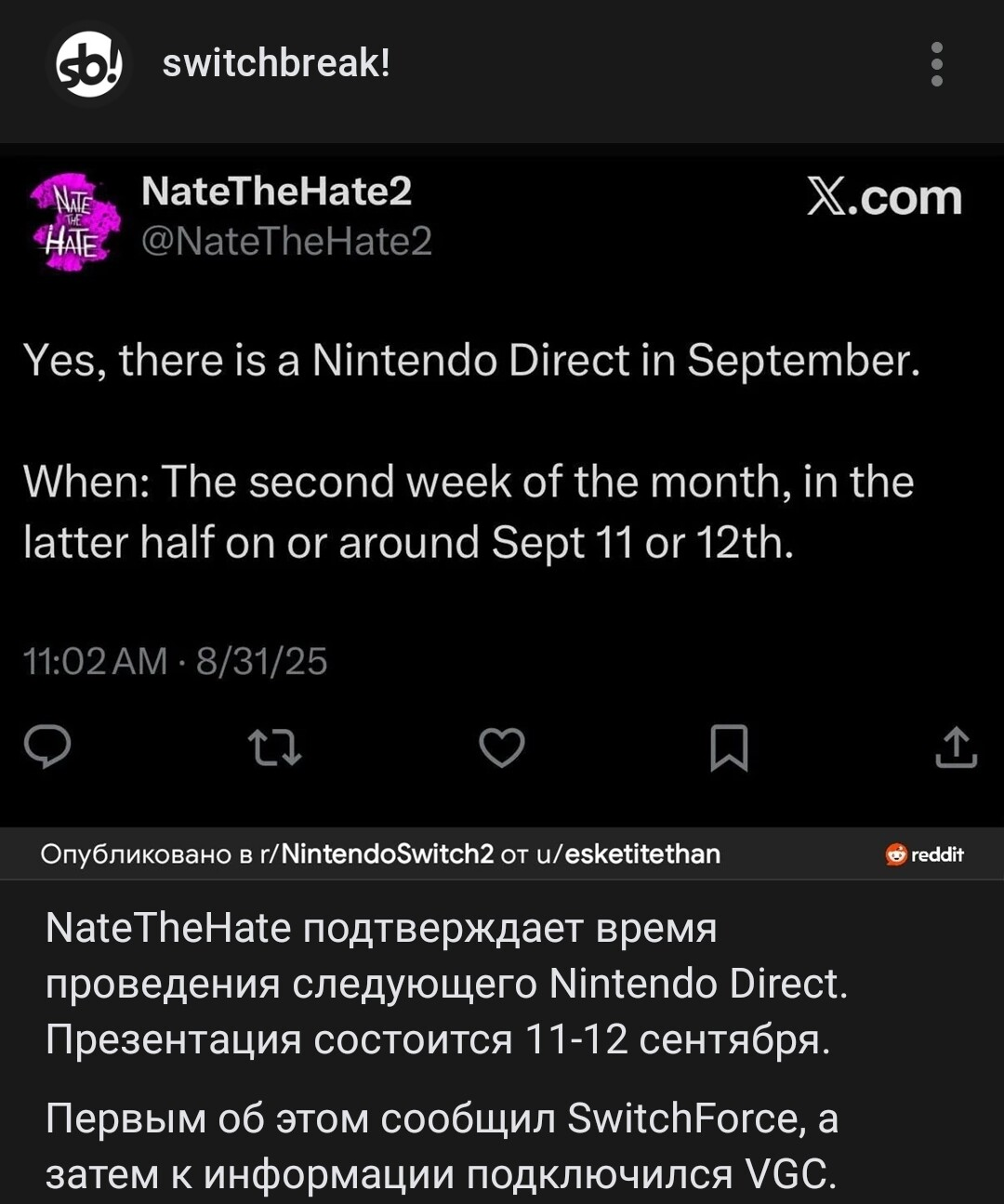
Task: Click the tweet line mentioning Sept 11 or 12th
Action: 409,542
